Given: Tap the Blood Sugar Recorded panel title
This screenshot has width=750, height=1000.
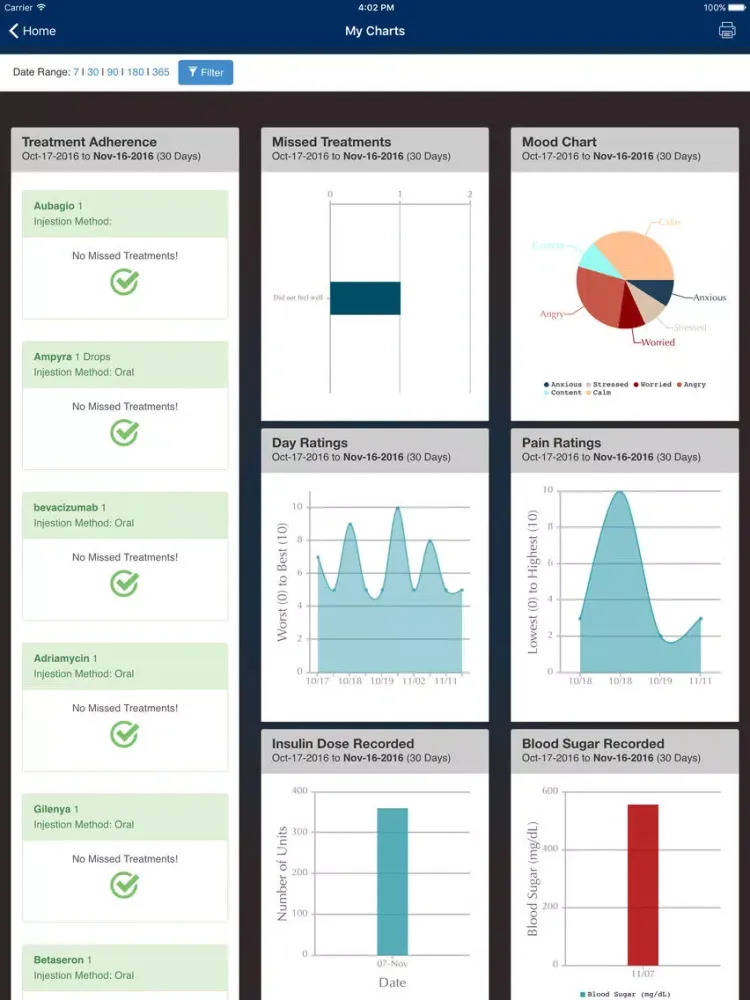Looking at the screenshot, I should click(x=593, y=744).
